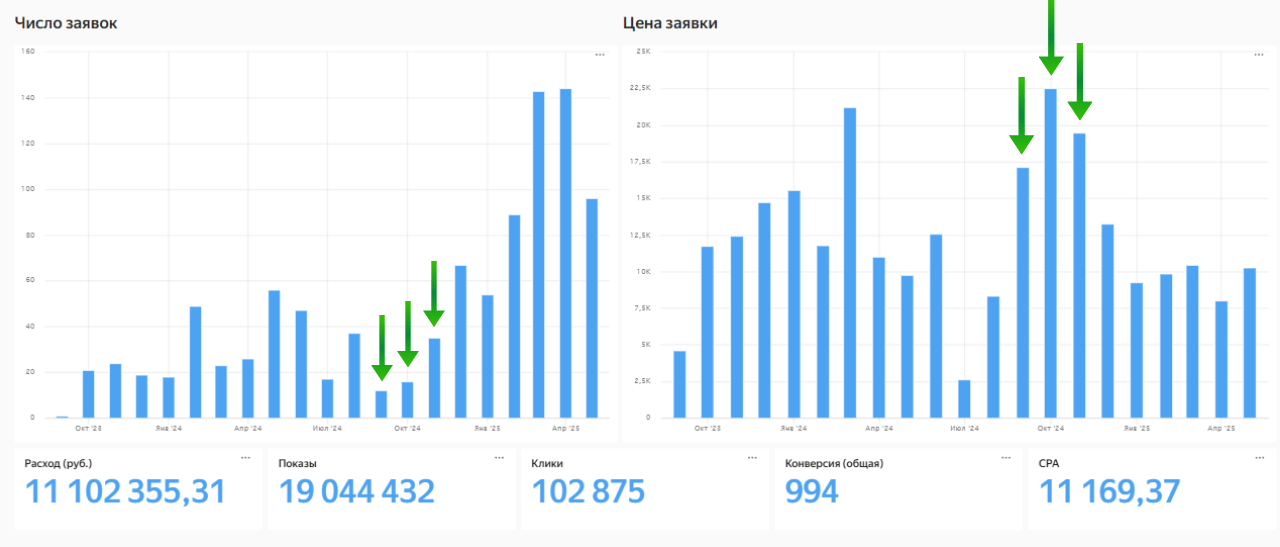
Task: Select the value 102 875
Action: point(588,492)
